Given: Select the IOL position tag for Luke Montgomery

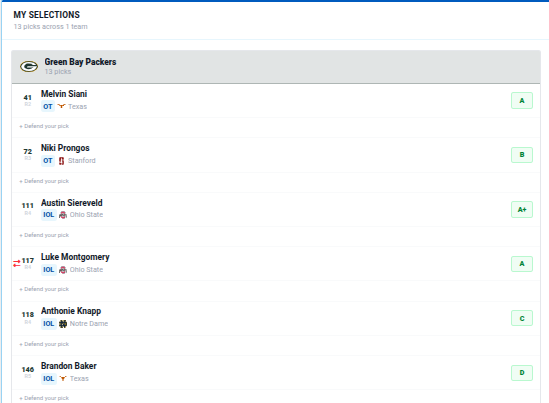Looking at the screenshot, I should pos(49,270).
